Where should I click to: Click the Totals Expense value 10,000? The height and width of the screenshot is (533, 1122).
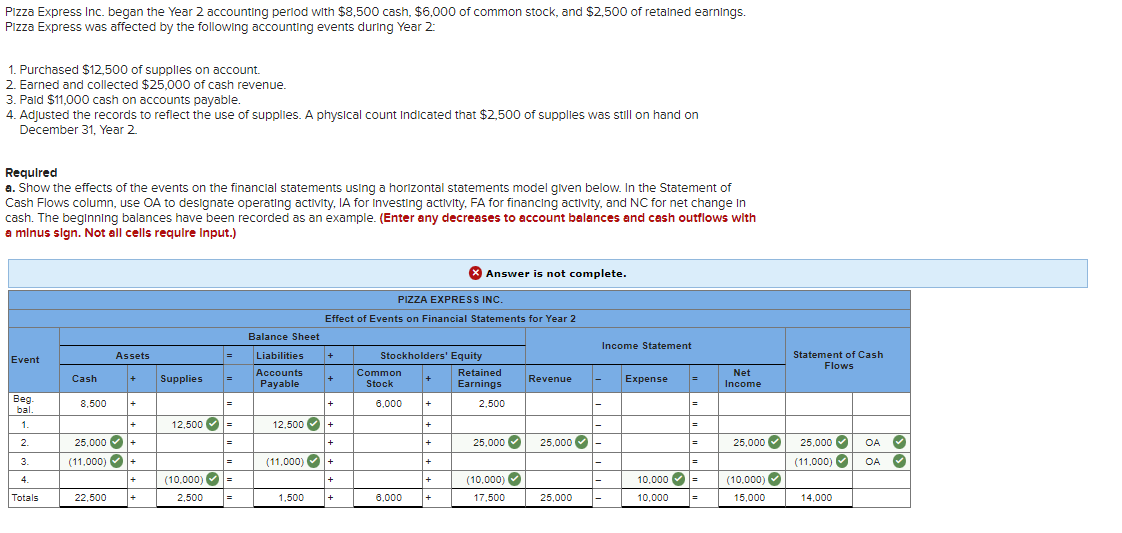[x=653, y=497]
